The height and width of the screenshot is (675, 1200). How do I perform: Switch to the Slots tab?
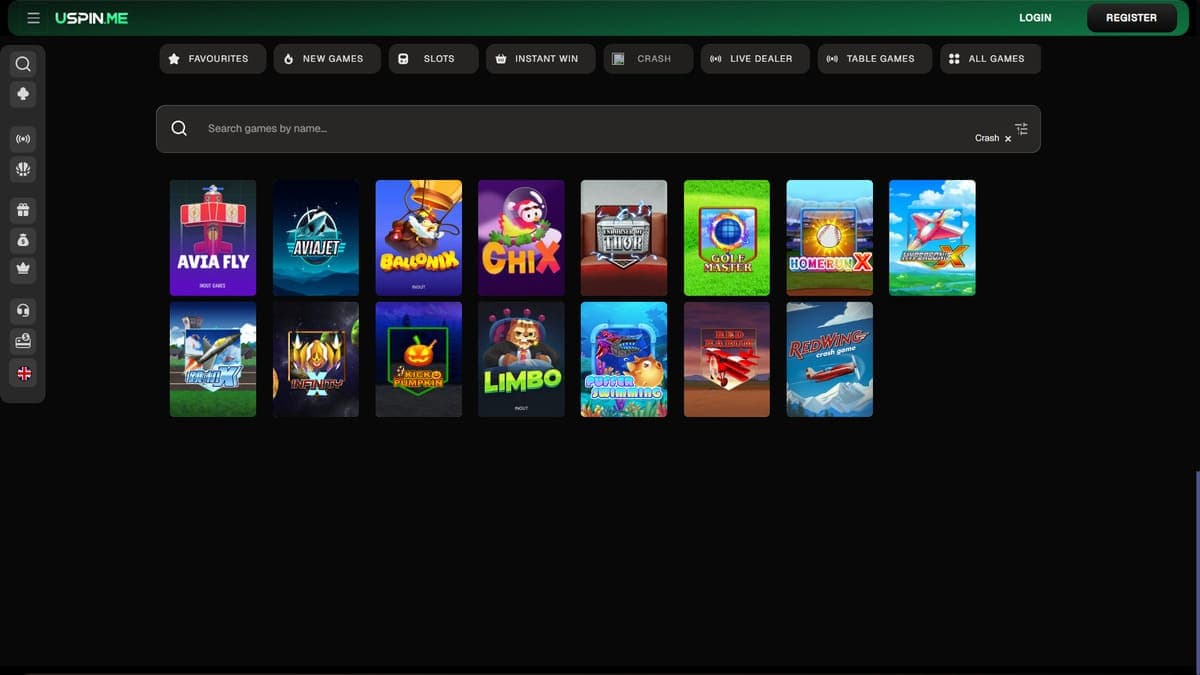click(x=432, y=59)
